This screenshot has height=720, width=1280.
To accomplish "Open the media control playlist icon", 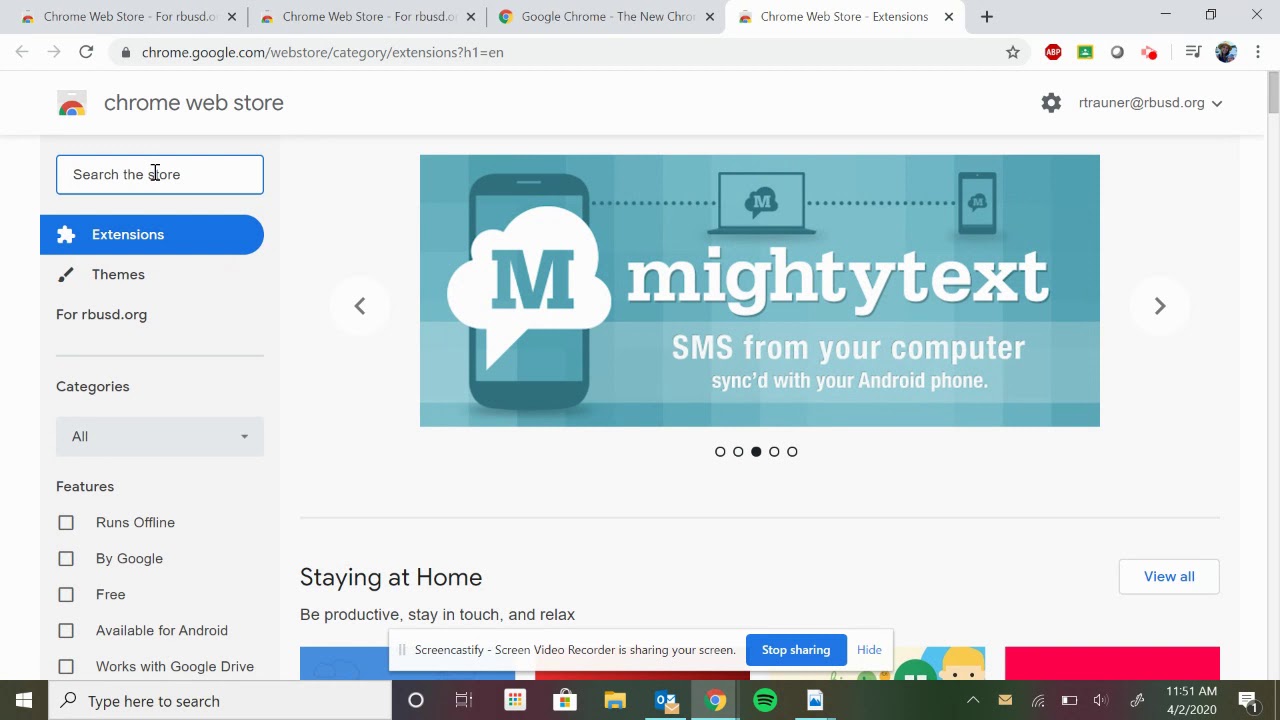I will pos(1193,52).
